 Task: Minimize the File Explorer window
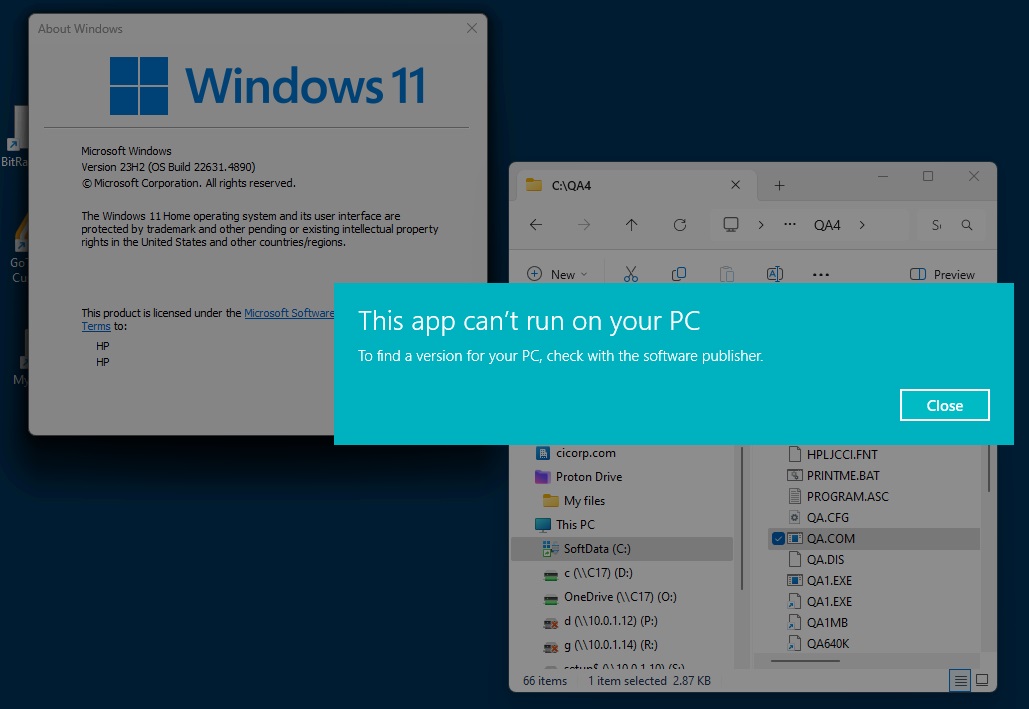coord(883,176)
